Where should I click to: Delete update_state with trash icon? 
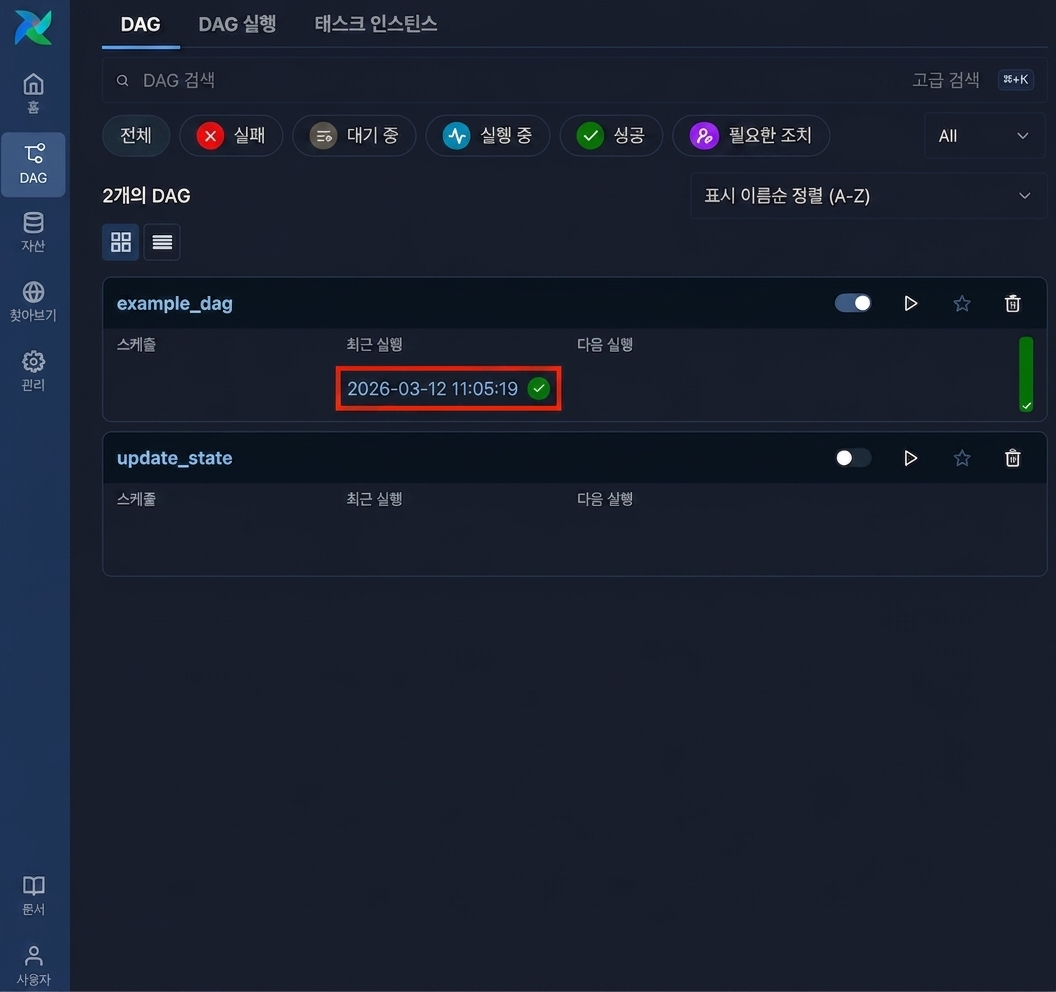[1012, 458]
